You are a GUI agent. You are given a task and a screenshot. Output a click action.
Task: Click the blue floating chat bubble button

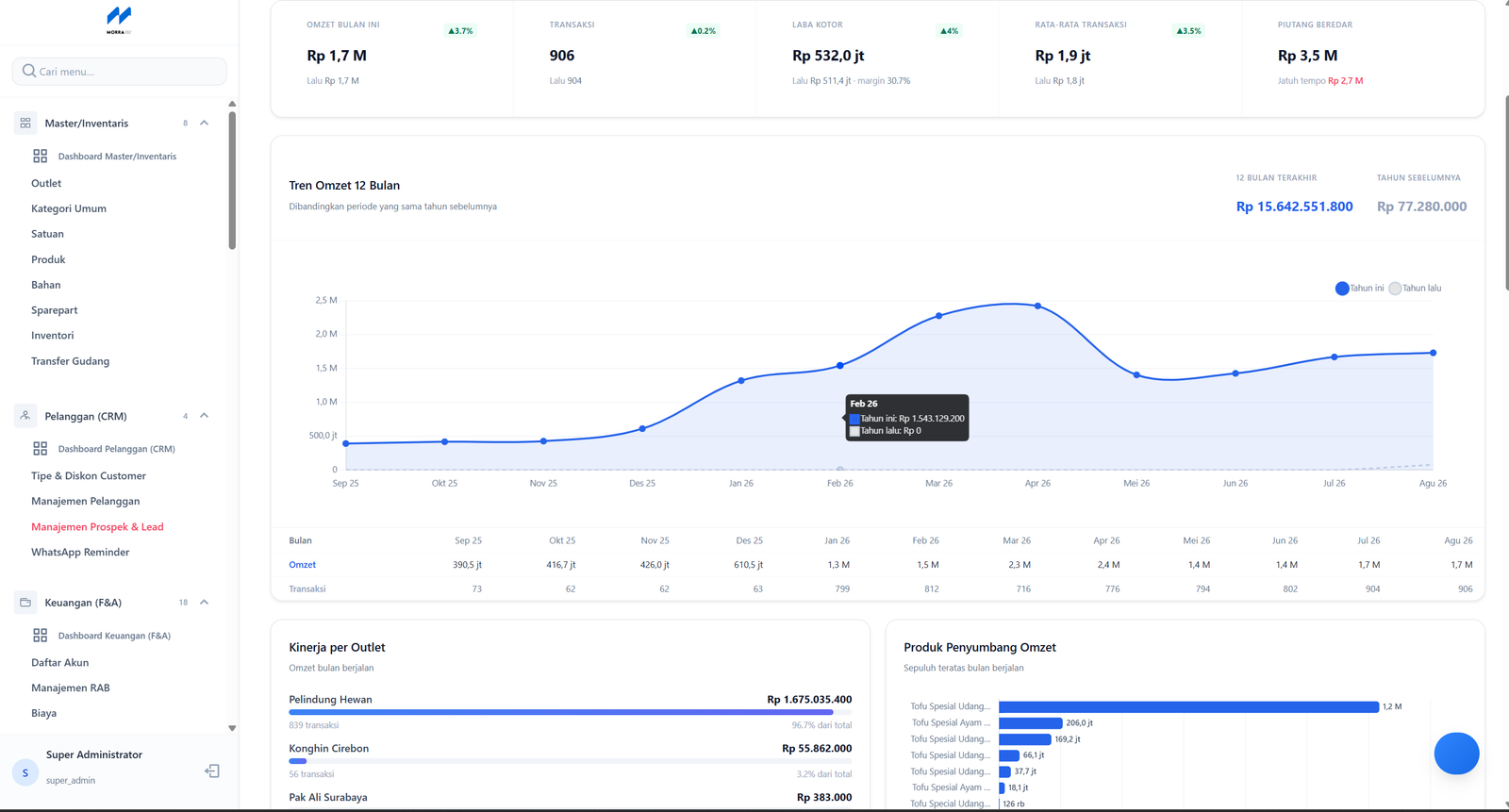click(x=1456, y=754)
